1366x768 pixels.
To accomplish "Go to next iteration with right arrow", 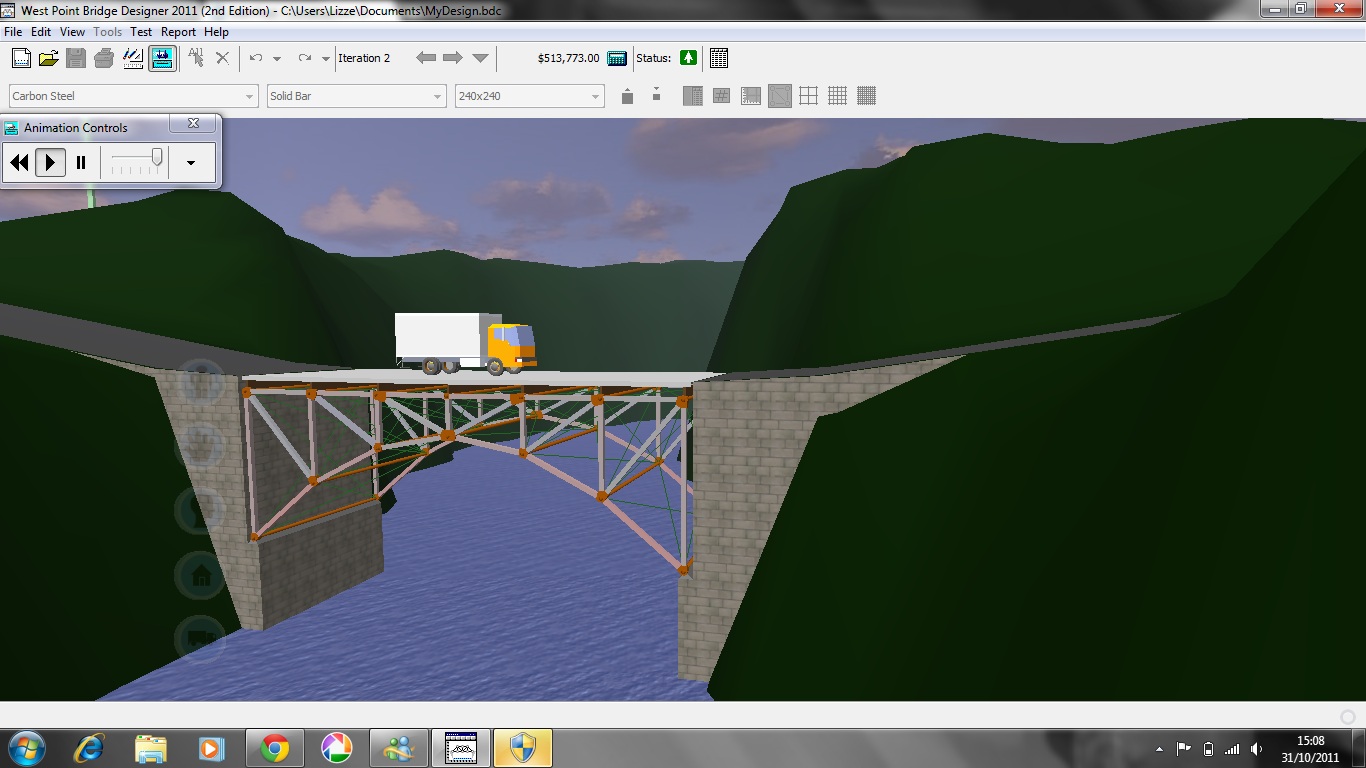I will point(452,58).
